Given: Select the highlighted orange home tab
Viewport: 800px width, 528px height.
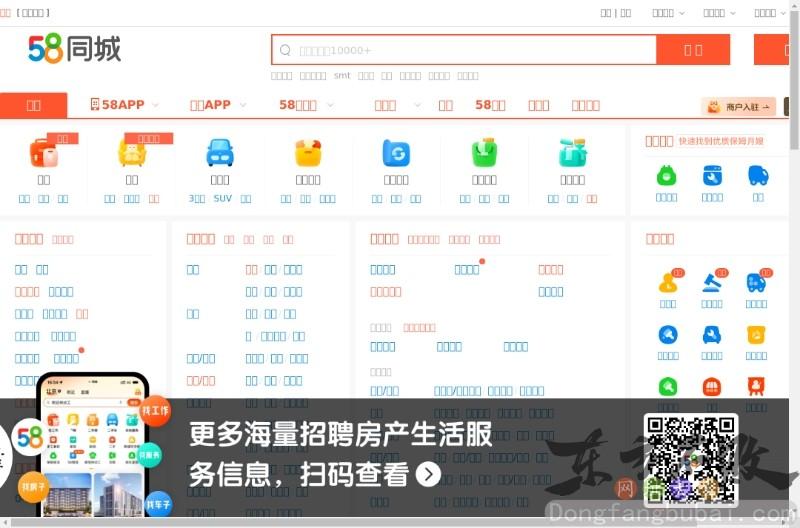Looking at the screenshot, I should click(x=34, y=105).
